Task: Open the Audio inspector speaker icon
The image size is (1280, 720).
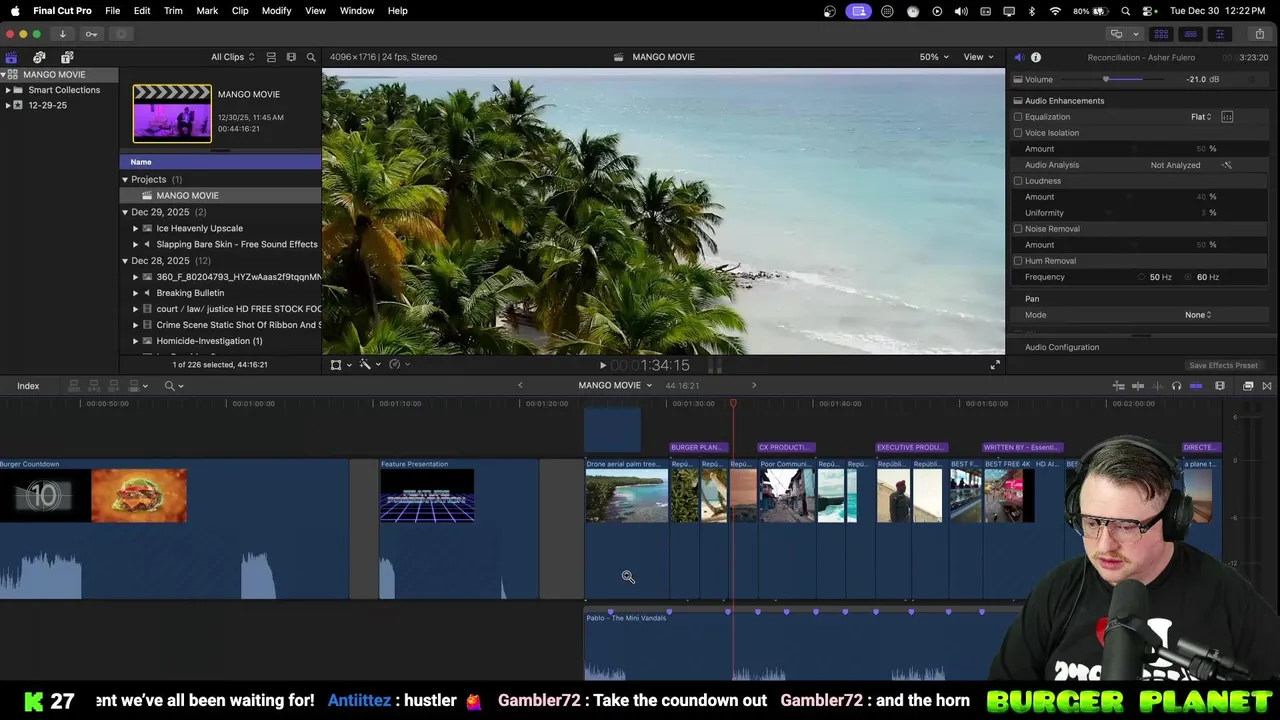Action: (1018, 57)
